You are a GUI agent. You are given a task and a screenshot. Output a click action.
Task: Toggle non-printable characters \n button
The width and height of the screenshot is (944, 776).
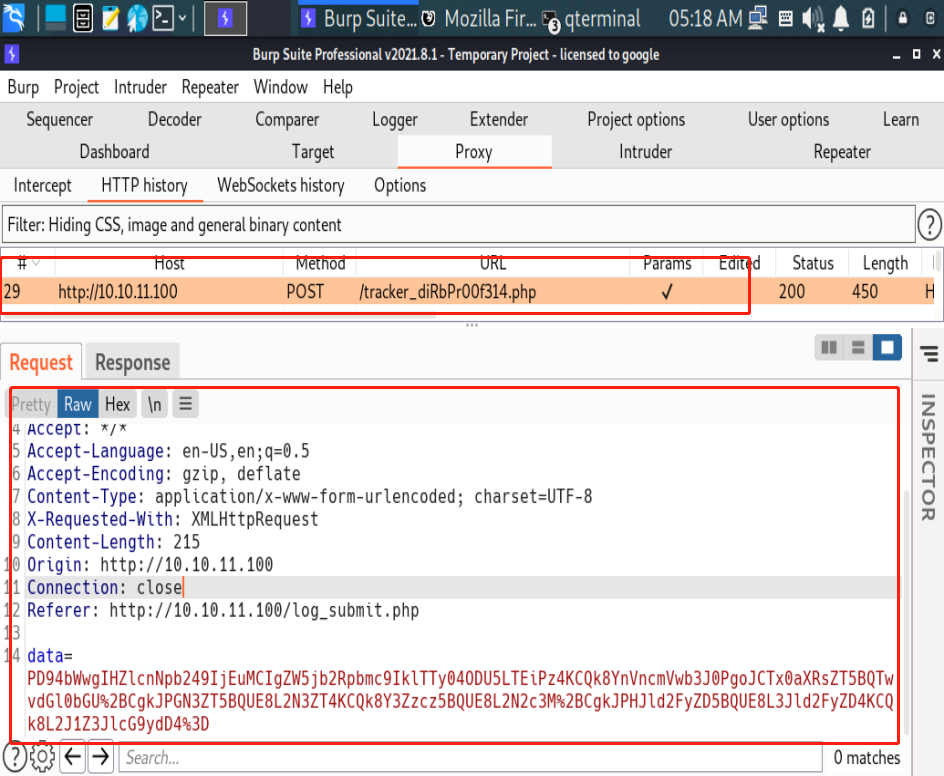(x=155, y=404)
